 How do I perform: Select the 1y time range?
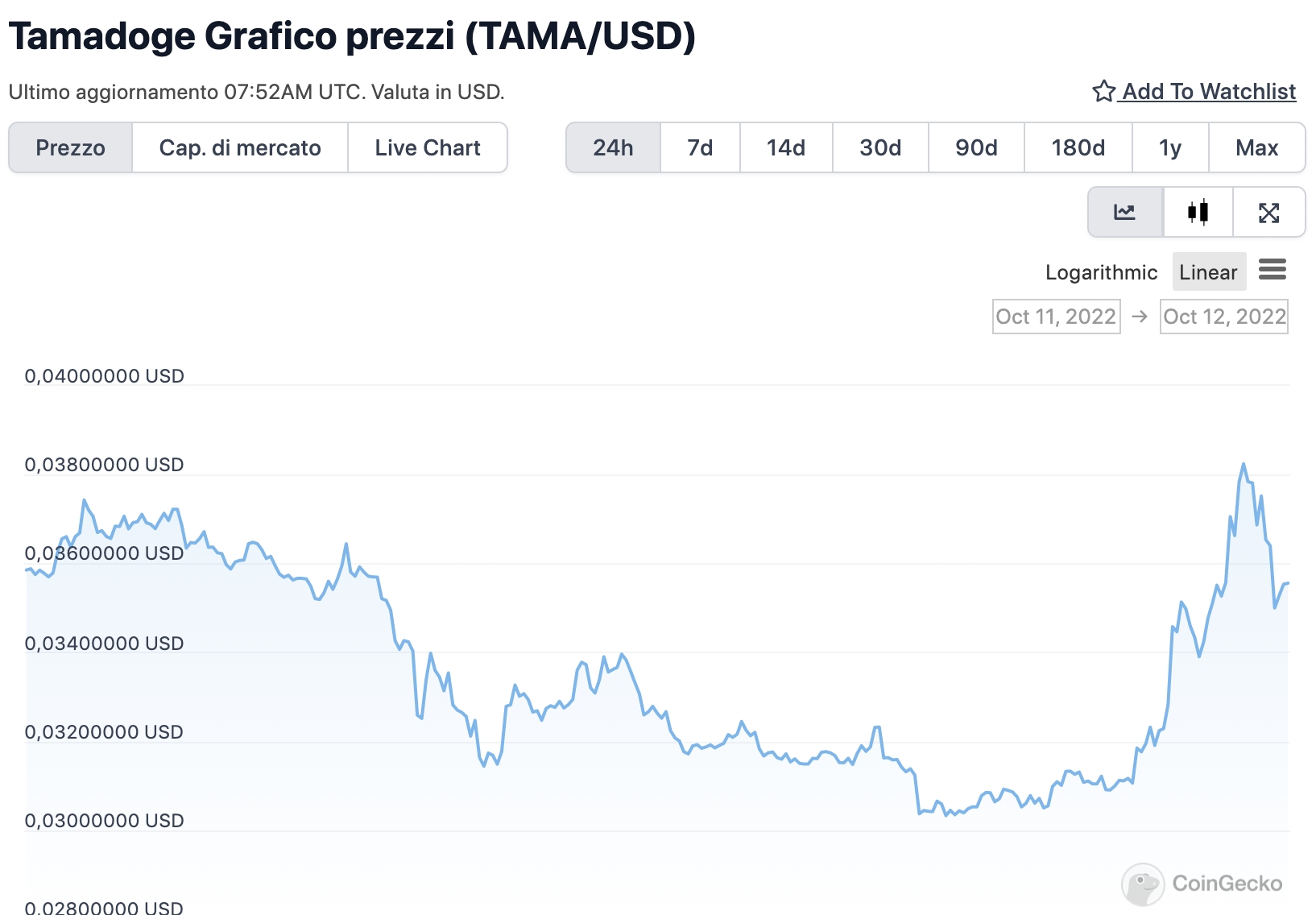point(1170,147)
